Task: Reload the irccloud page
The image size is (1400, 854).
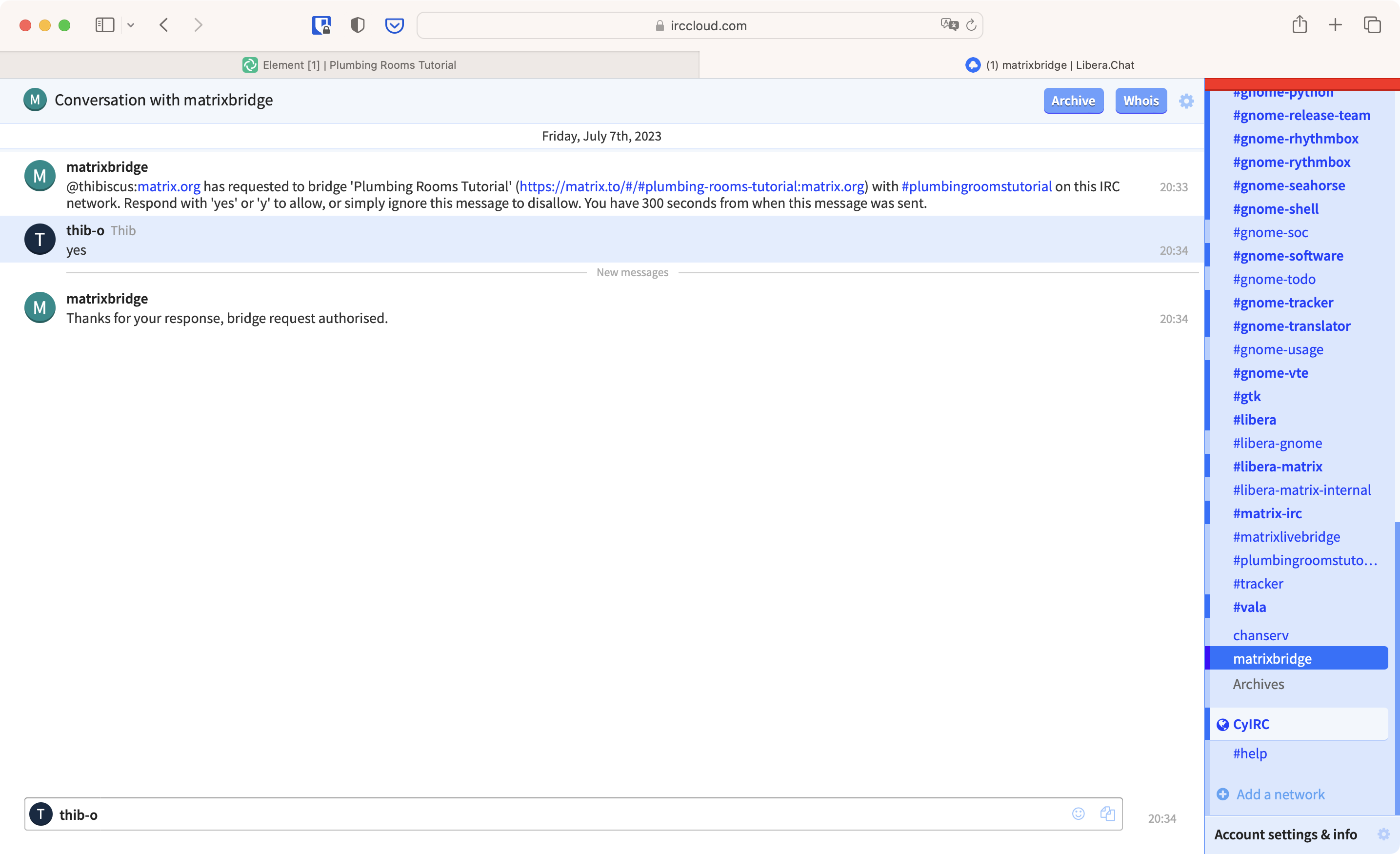Action: click(971, 25)
